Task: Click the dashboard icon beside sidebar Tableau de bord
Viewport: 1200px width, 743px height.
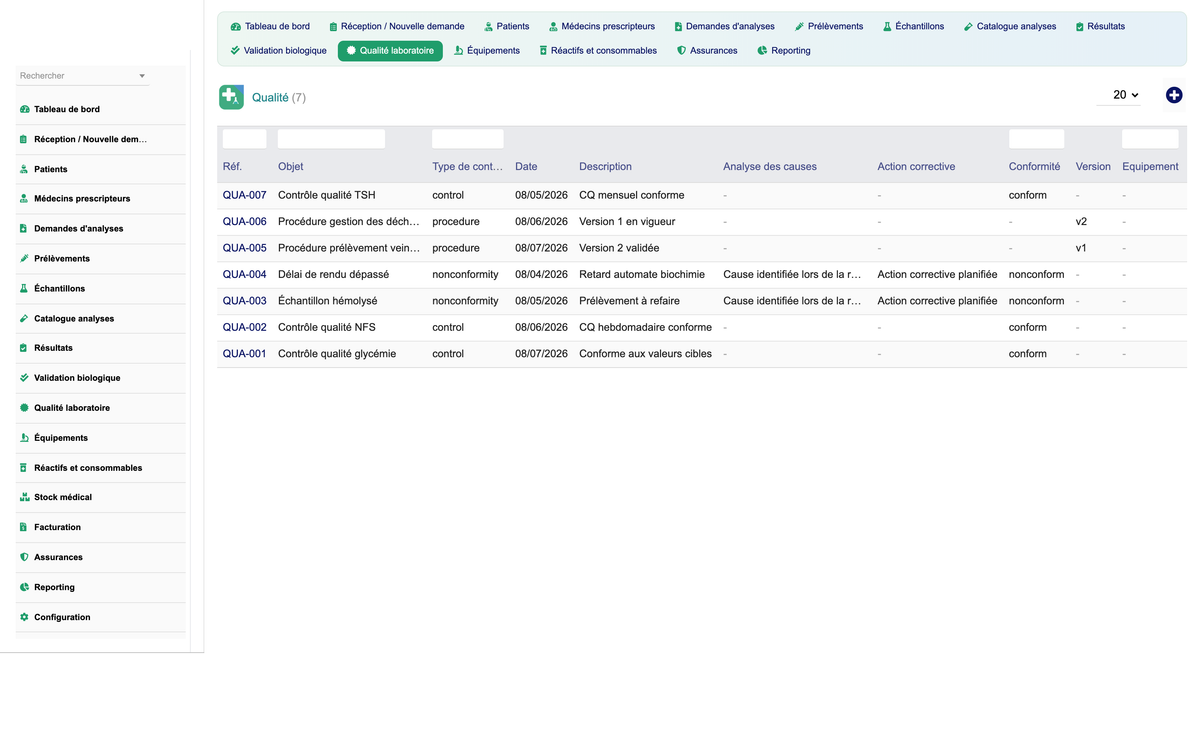Action: click(24, 109)
